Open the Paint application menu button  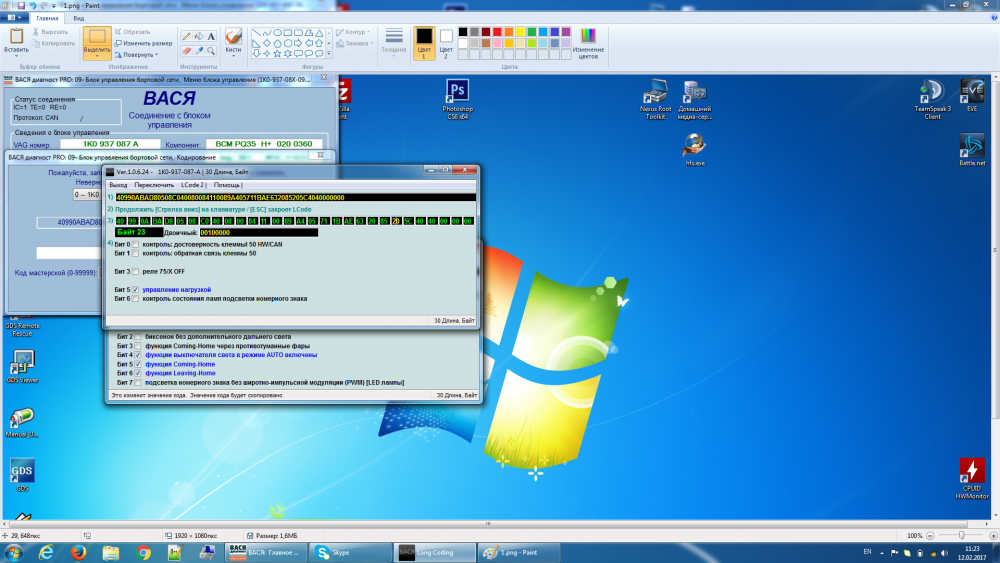[x=15, y=18]
